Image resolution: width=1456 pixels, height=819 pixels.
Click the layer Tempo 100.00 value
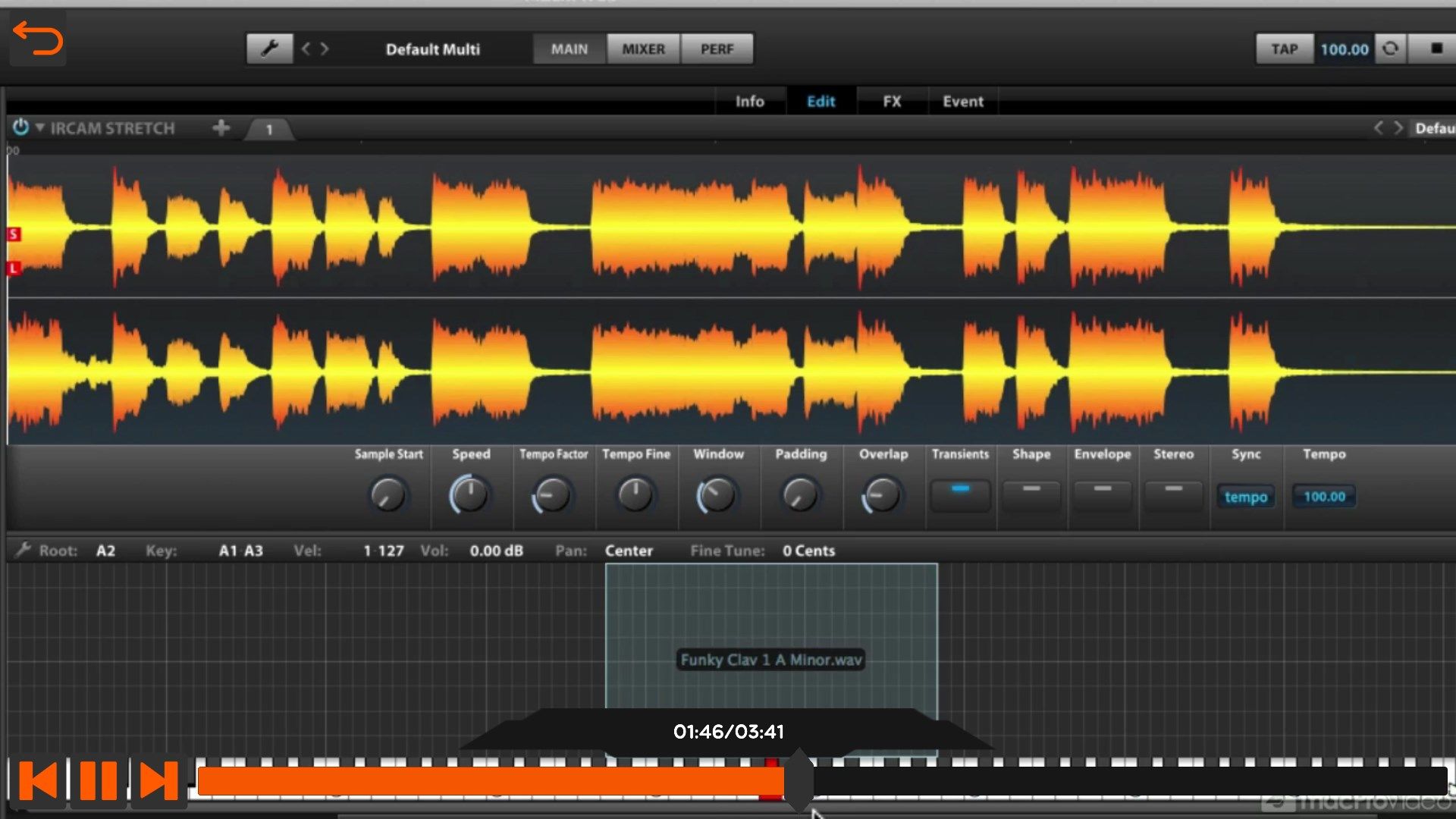1324,497
